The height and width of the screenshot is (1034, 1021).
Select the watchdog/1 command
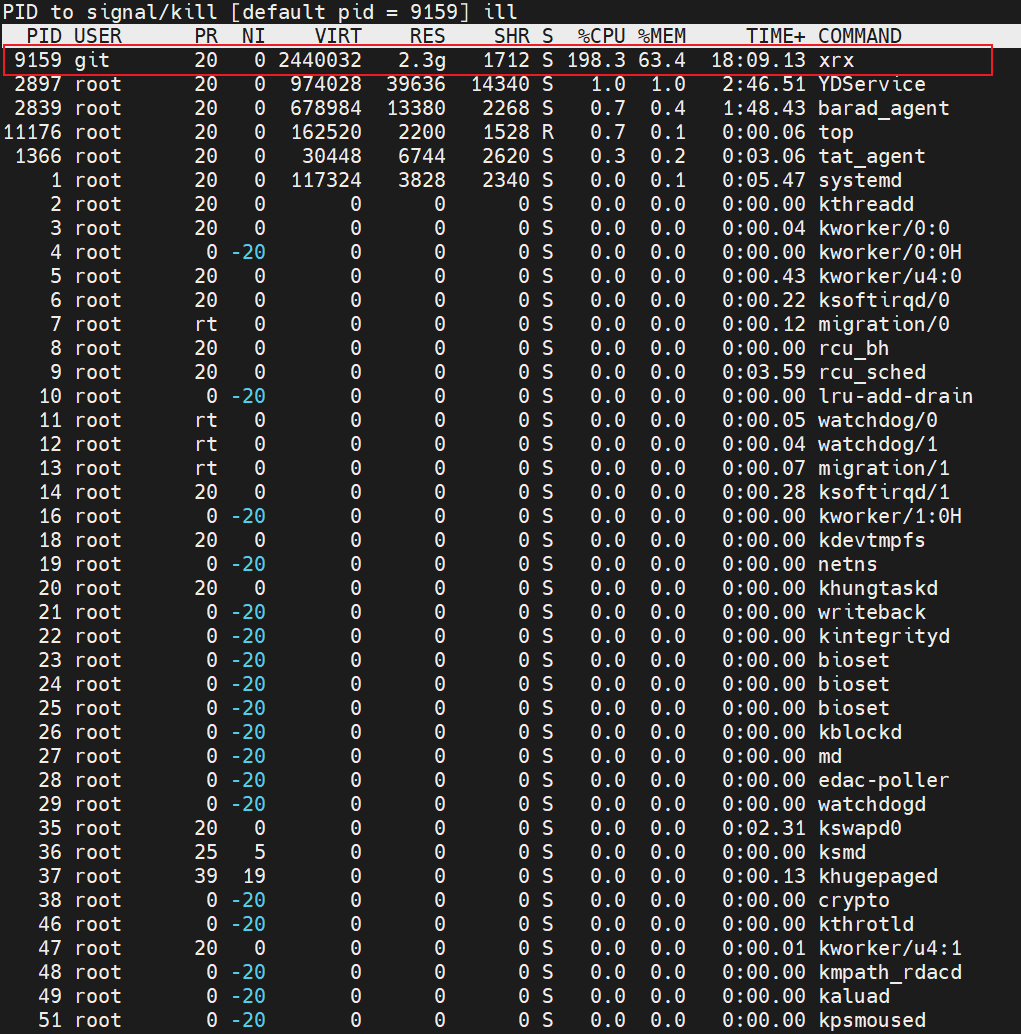pos(877,444)
